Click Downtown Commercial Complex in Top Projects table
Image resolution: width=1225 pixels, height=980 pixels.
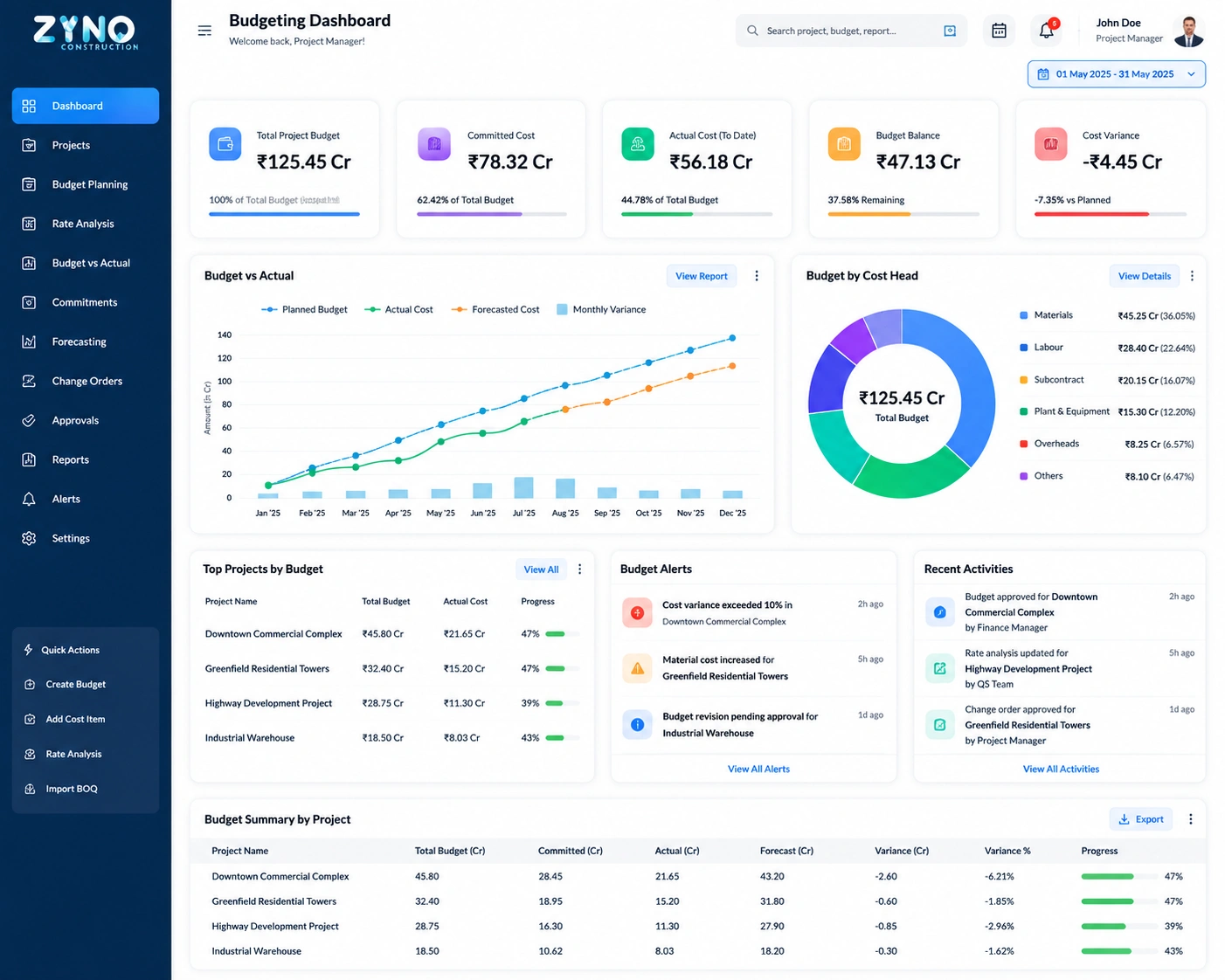point(273,634)
